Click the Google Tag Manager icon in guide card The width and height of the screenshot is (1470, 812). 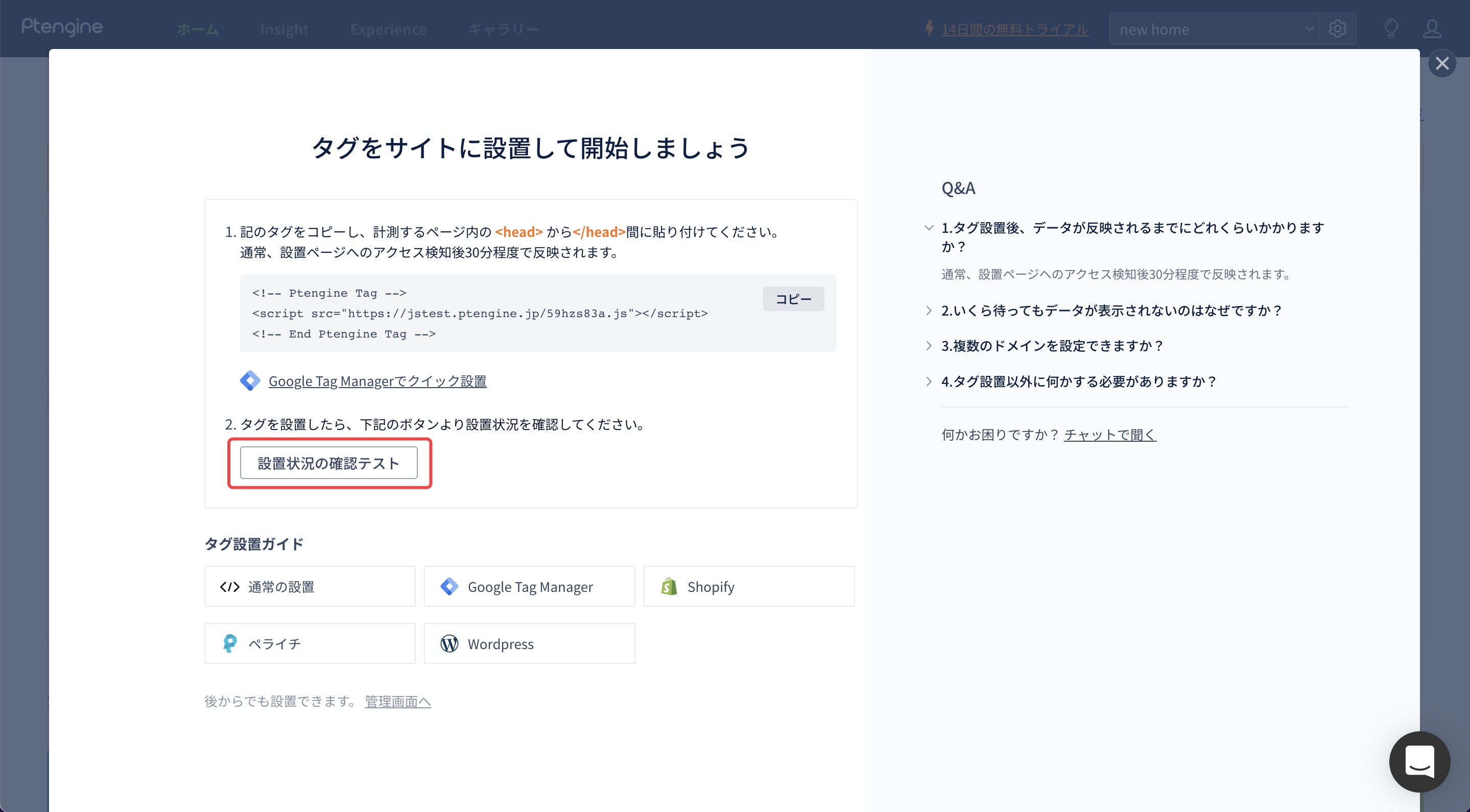click(449, 587)
